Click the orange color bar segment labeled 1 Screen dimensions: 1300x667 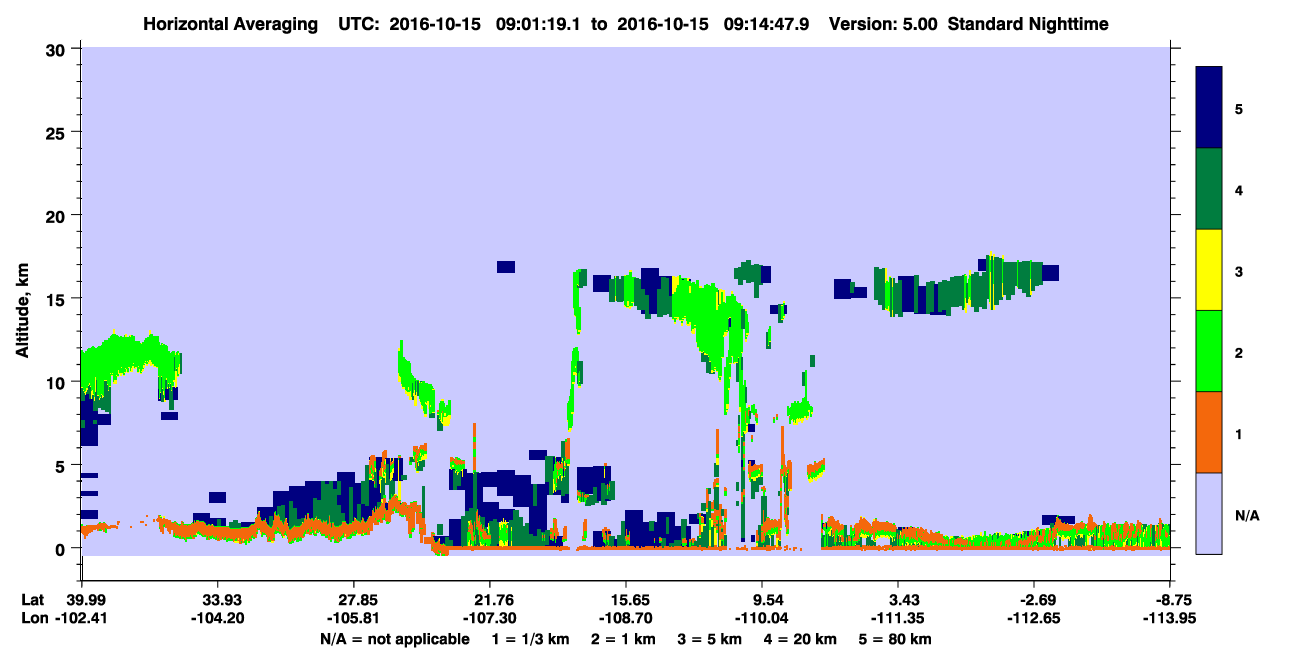pos(1209,432)
